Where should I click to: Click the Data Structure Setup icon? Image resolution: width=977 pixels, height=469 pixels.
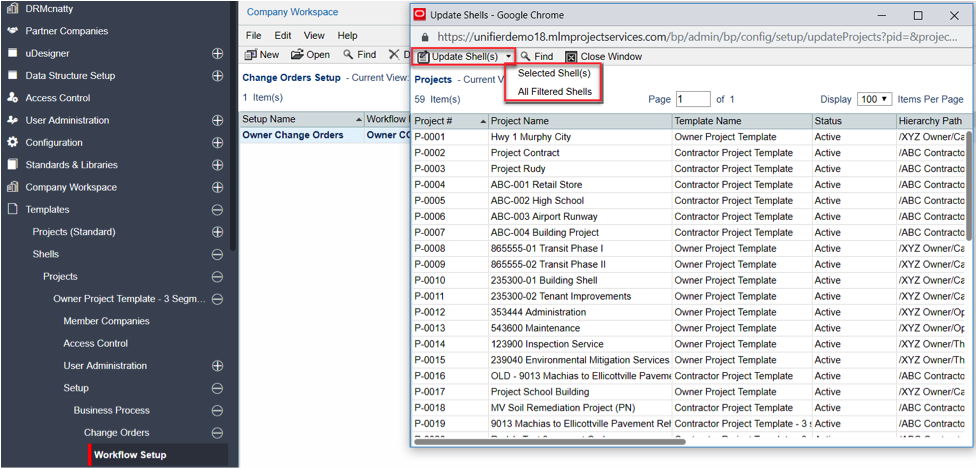(x=12, y=75)
